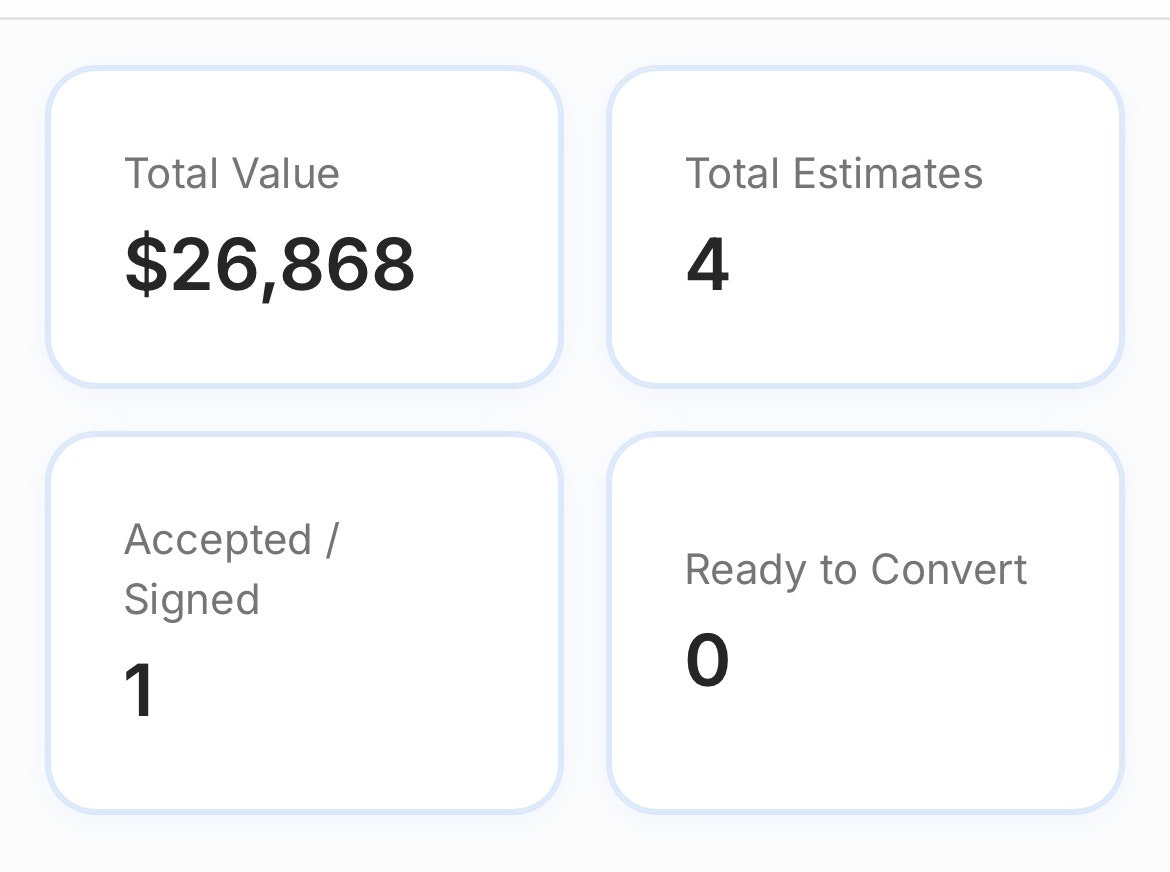Open the Ready to Convert card
The width and height of the screenshot is (1170, 872).
tap(865, 622)
